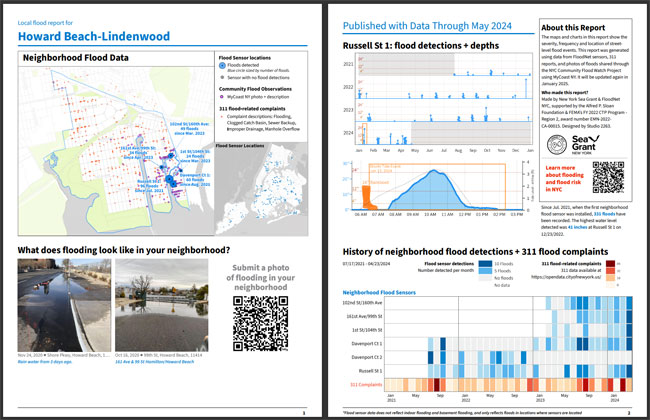Screen dimensions: 650x420
Task: Click the blue 'Floods detected' legend circle
Action: pos(222,65)
